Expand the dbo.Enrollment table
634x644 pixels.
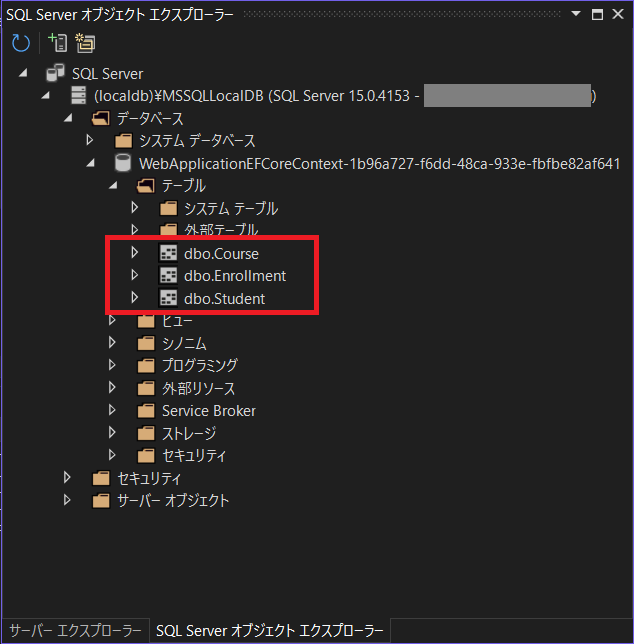[x=135, y=274]
